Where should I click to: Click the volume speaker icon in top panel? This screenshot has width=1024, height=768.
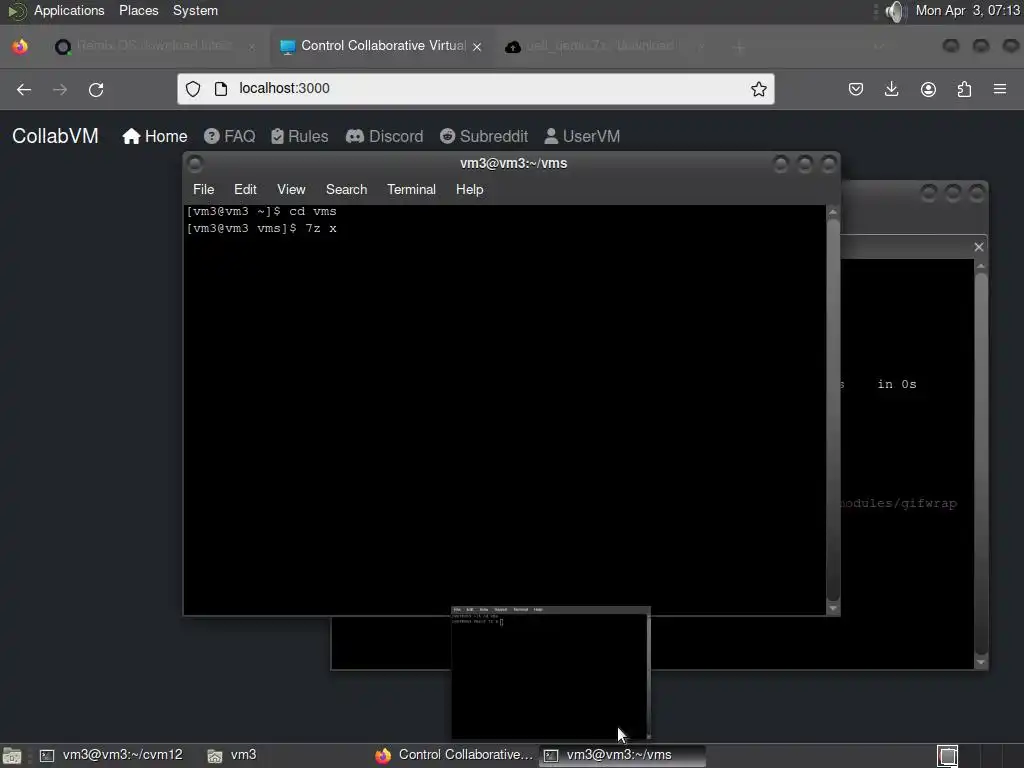point(896,11)
